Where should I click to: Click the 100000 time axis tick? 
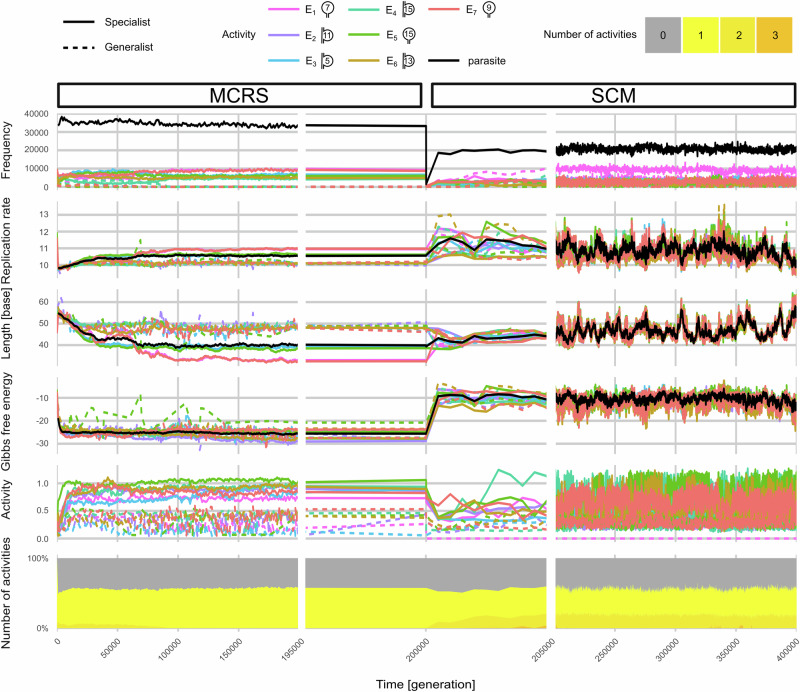coord(169,650)
